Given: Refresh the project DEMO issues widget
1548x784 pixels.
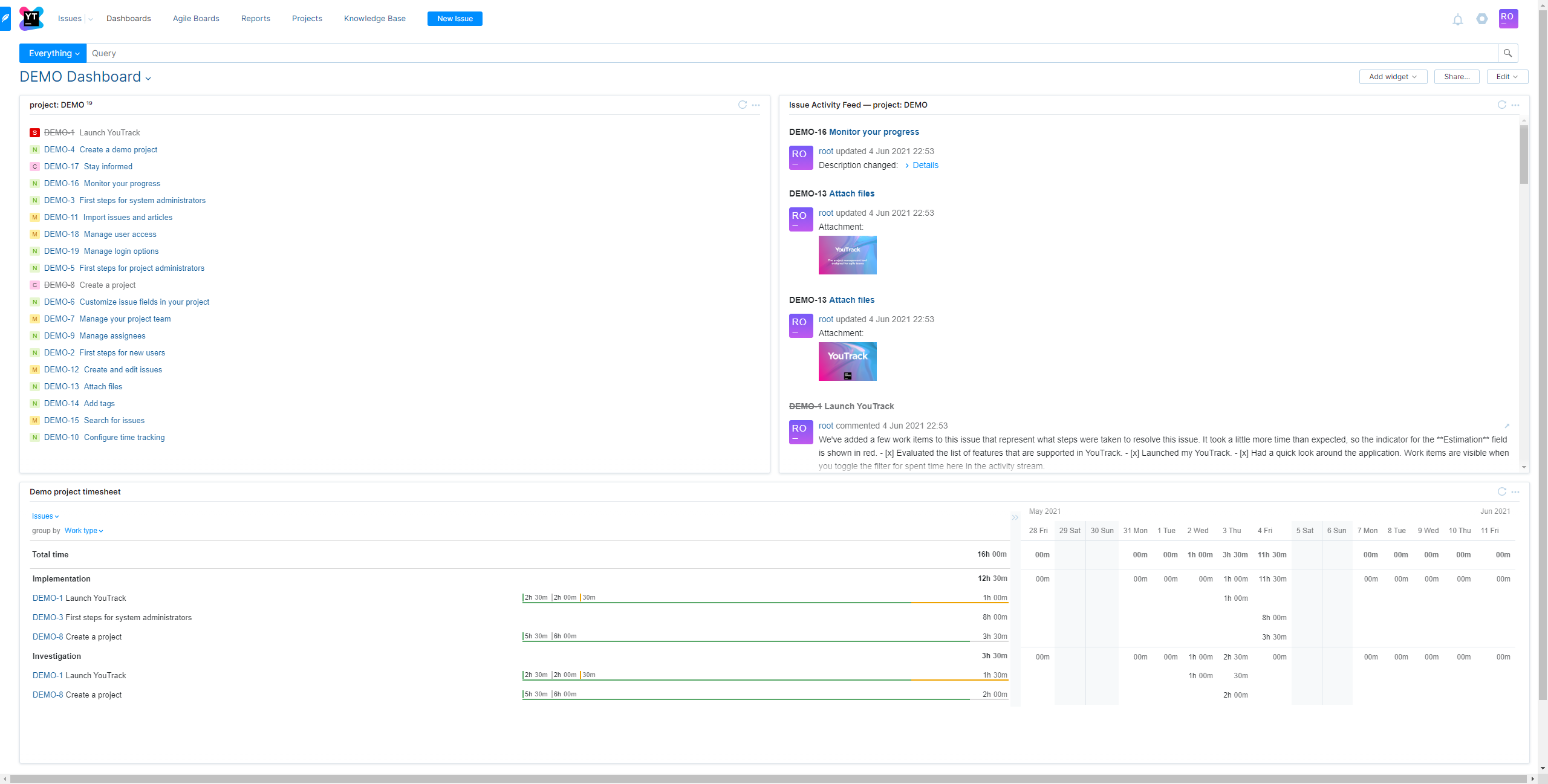Looking at the screenshot, I should tap(743, 105).
